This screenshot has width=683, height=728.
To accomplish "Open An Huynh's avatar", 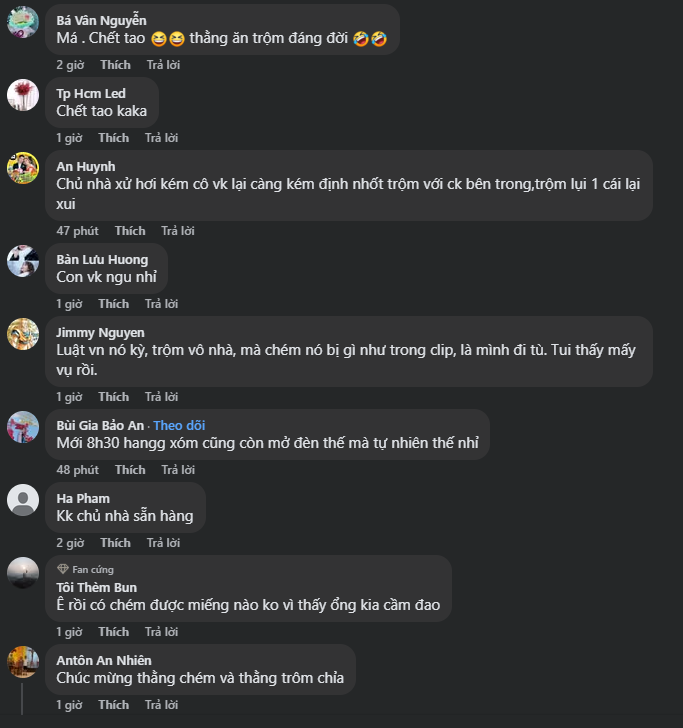I will [23, 168].
